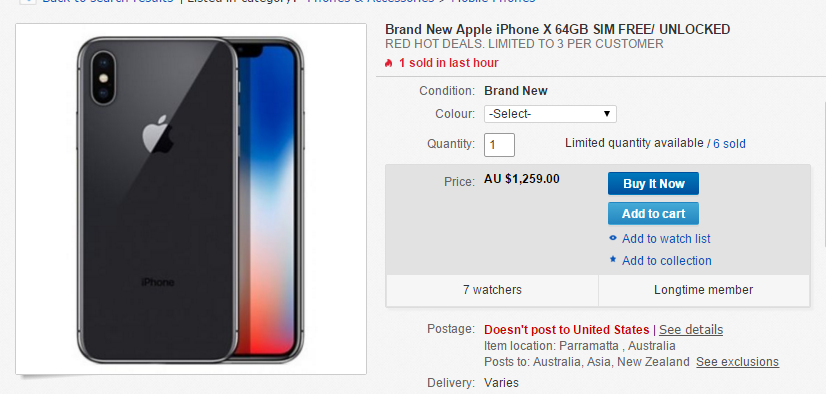
Task: Open See details postage link
Action: 691,330
